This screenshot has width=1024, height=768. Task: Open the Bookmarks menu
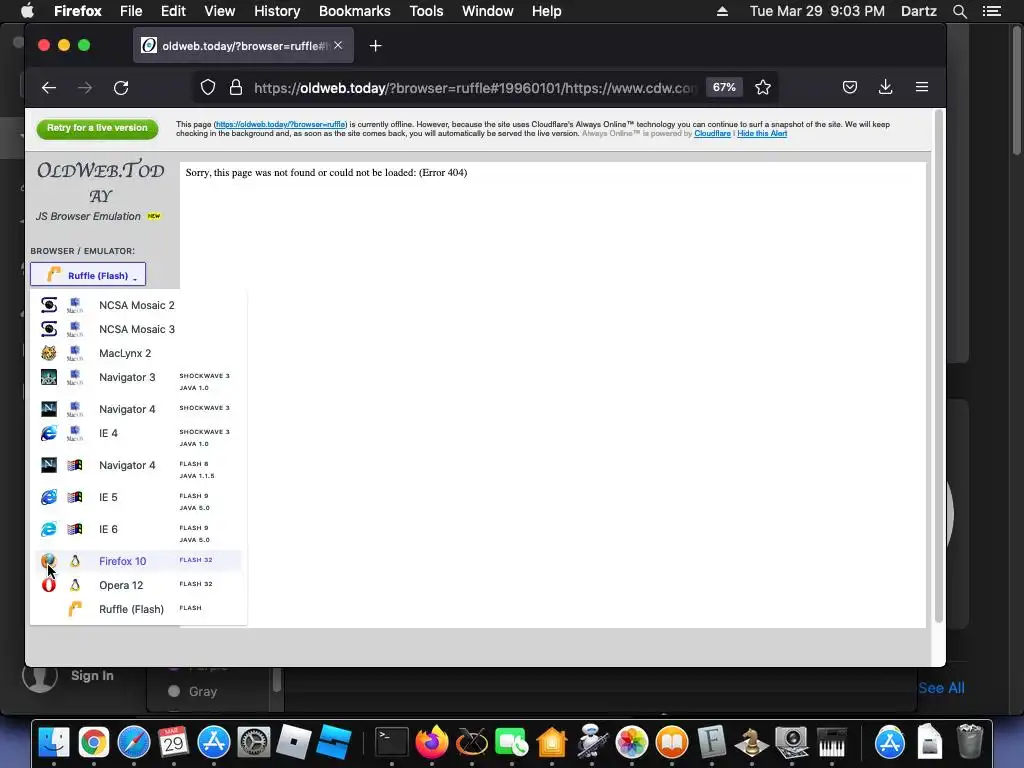click(x=355, y=11)
